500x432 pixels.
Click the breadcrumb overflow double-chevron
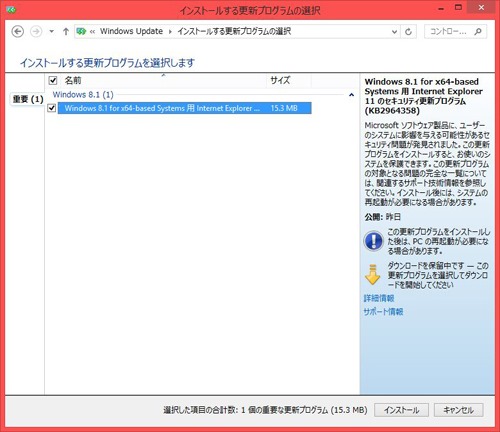[92, 32]
